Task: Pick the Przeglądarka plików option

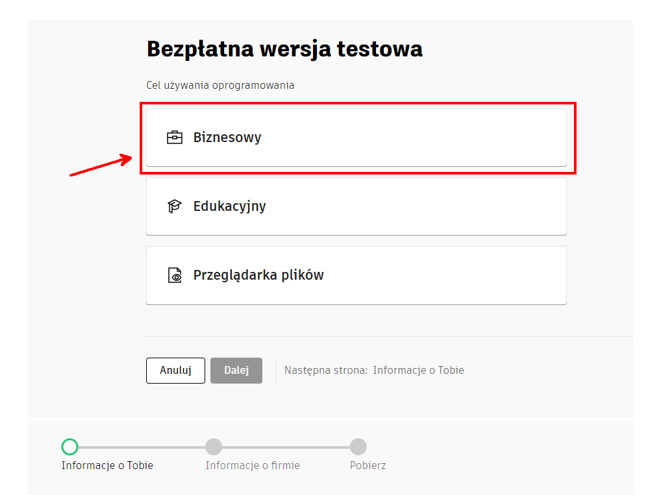Action: coord(356,275)
